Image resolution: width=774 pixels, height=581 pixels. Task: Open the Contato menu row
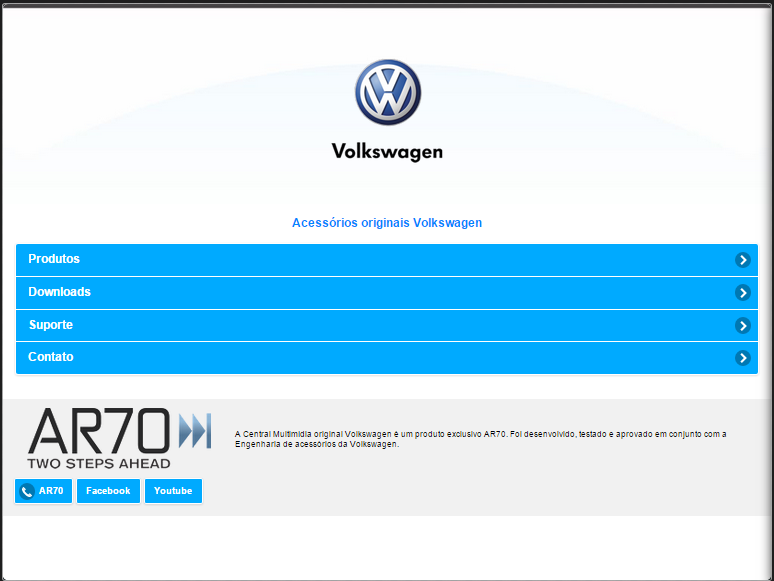(x=387, y=358)
